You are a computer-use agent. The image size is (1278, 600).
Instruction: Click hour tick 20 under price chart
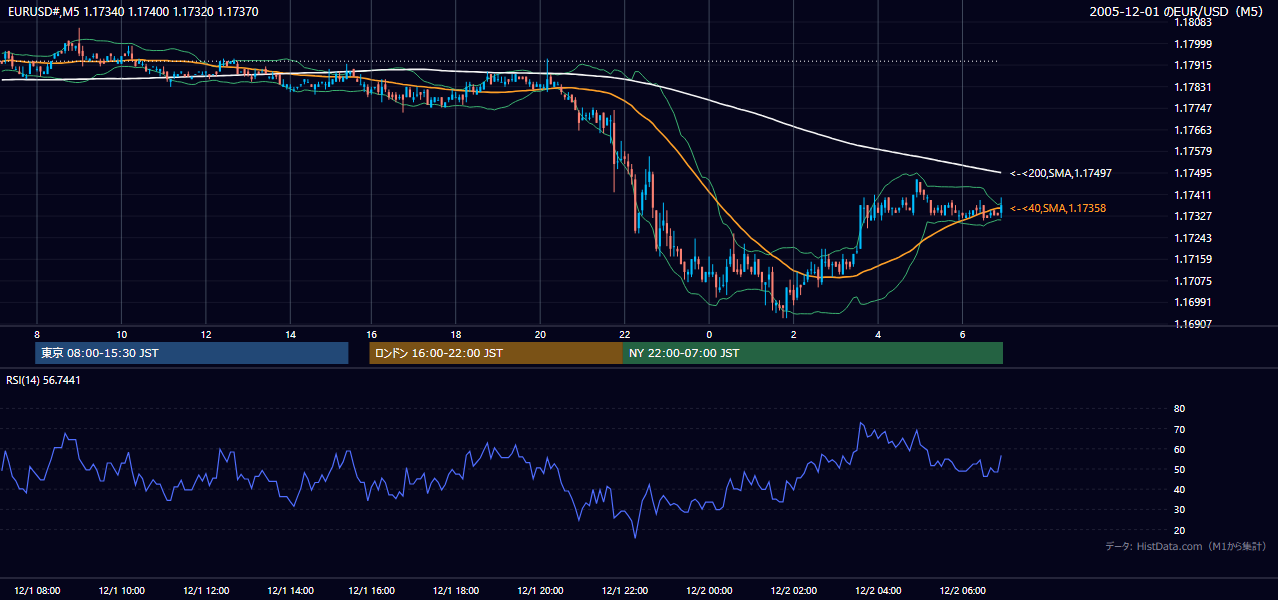point(540,334)
